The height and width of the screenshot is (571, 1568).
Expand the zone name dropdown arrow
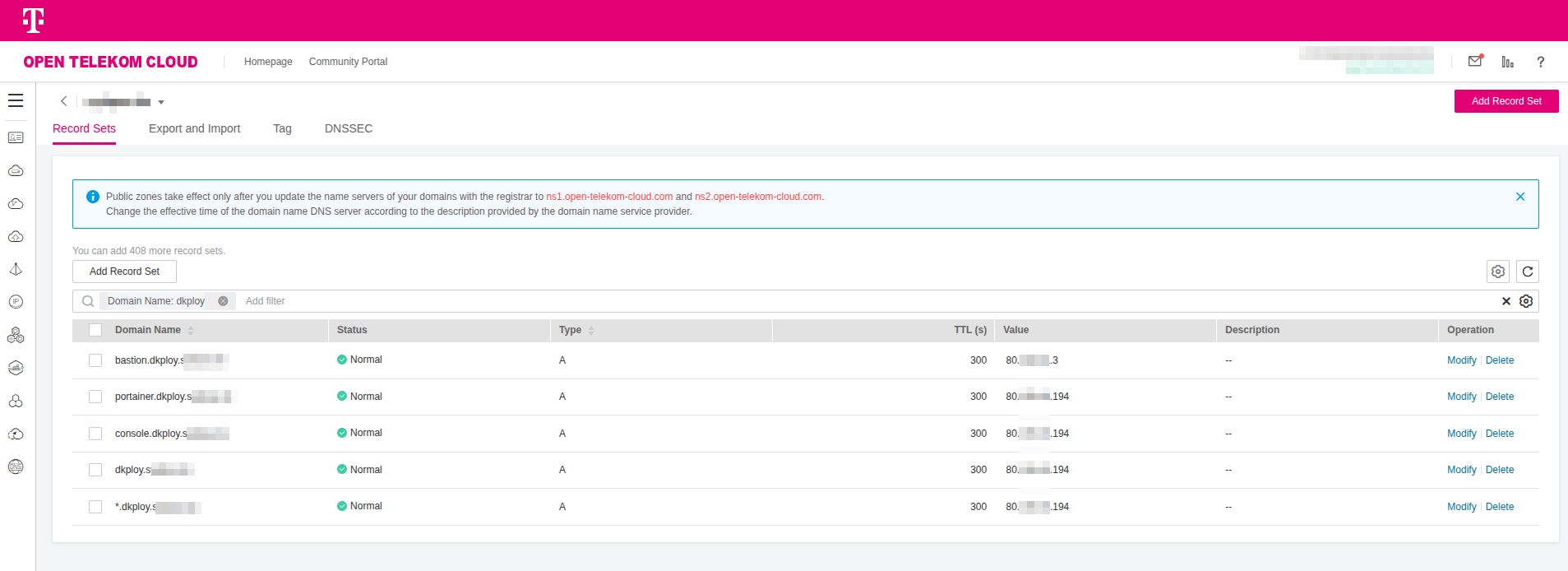point(161,102)
